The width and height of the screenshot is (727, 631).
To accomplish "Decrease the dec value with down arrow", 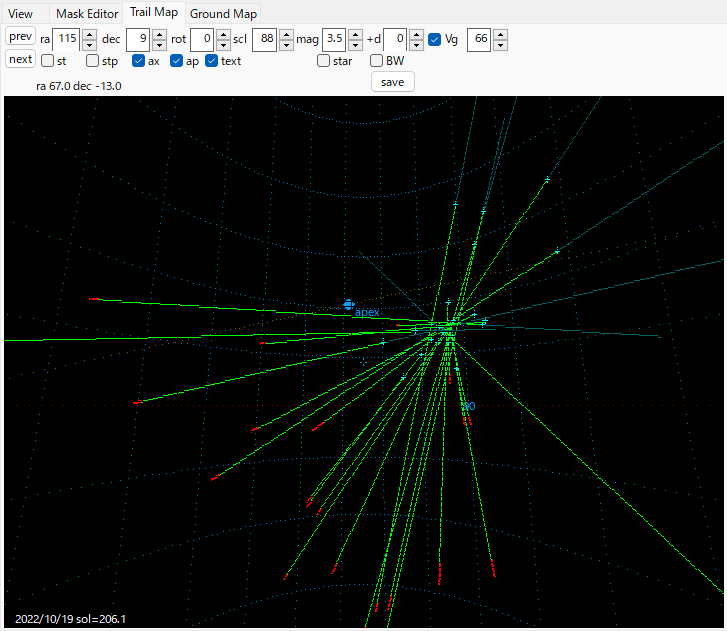I will pyautogui.click(x=160, y=45).
